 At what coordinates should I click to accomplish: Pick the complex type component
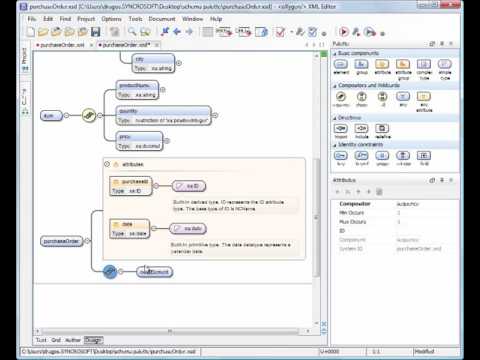point(424,69)
